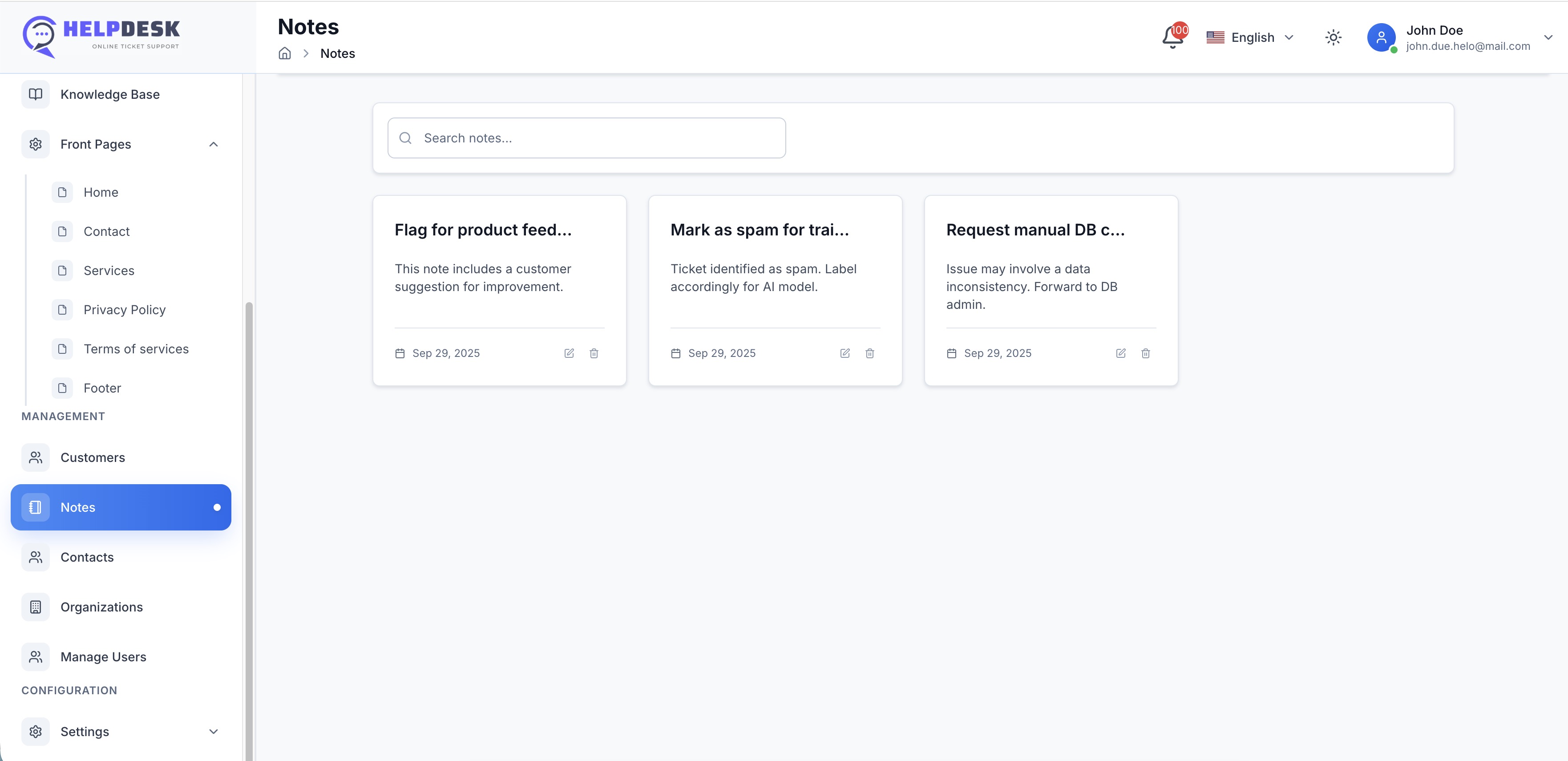Open the home breadcrumb icon
The image size is (1568, 761).
click(284, 53)
